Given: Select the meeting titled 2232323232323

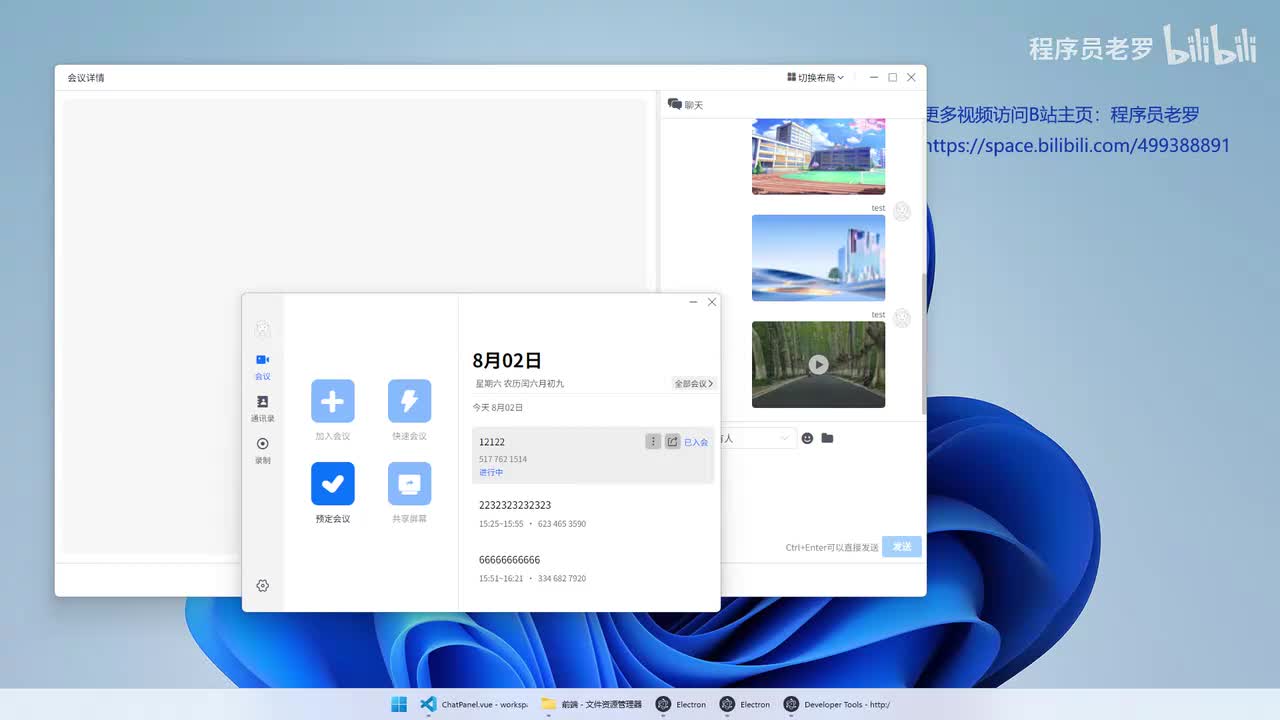Looking at the screenshot, I should [593, 513].
